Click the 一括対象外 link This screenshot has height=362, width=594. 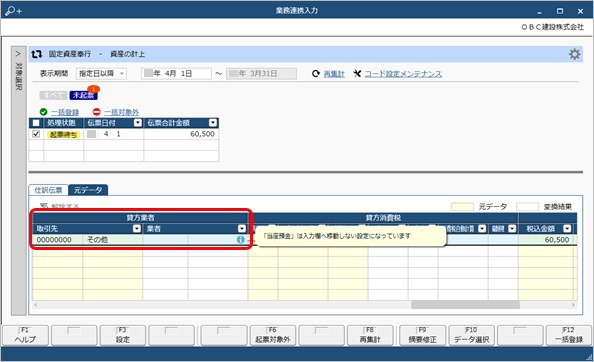pos(121,112)
